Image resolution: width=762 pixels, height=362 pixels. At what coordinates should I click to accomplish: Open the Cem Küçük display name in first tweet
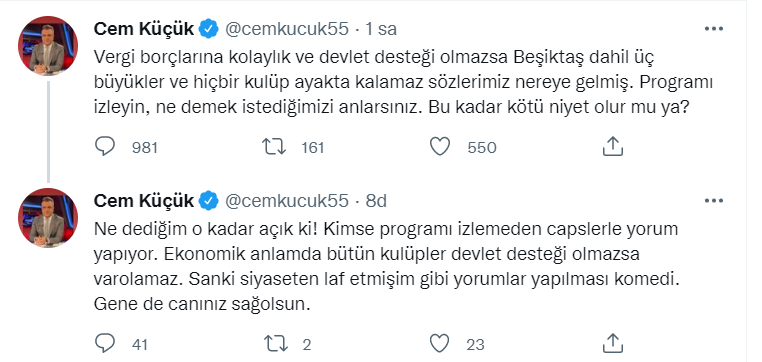tap(144, 29)
